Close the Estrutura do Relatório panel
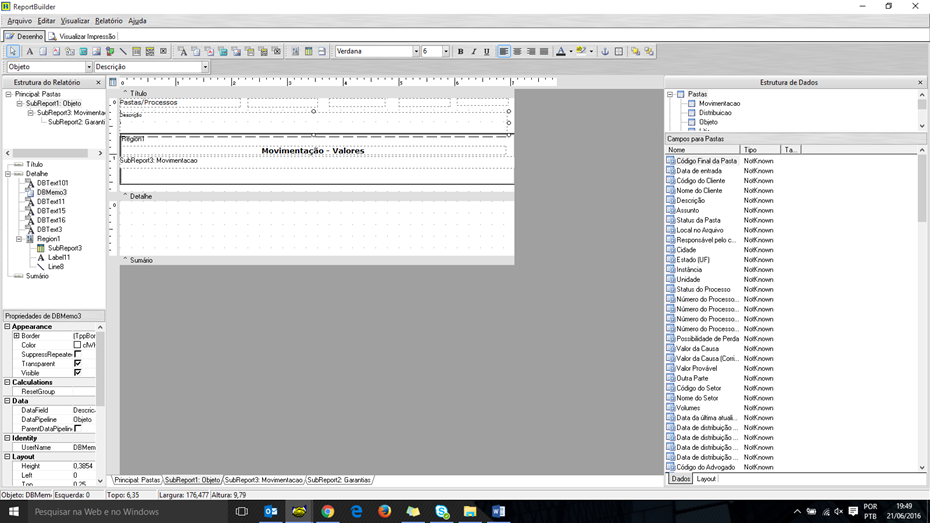This screenshot has height=523, width=930. (x=98, y=82)
